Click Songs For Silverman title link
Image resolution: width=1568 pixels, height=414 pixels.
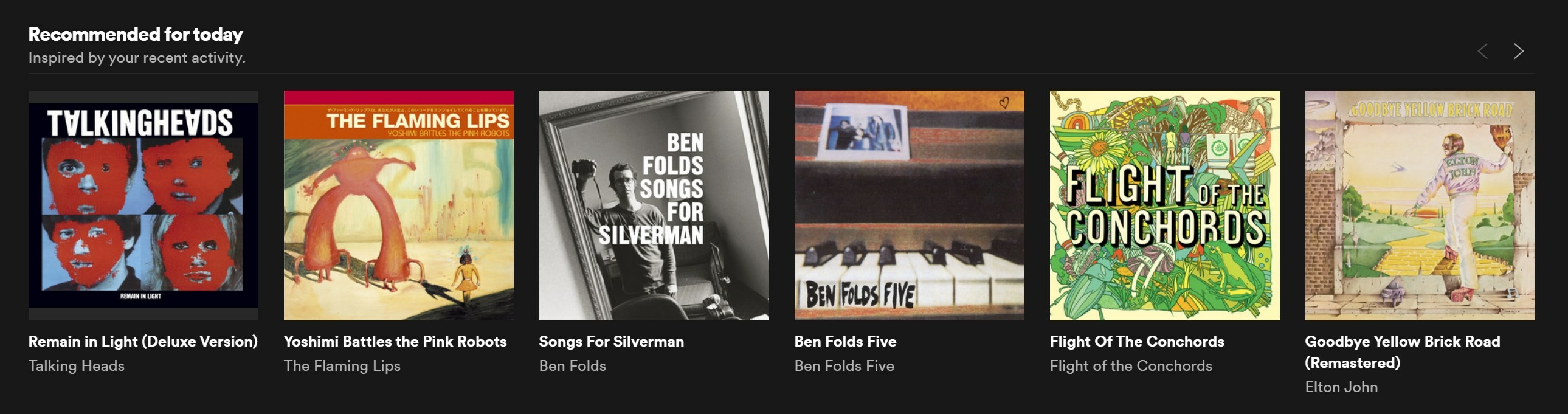pos(611,342)
